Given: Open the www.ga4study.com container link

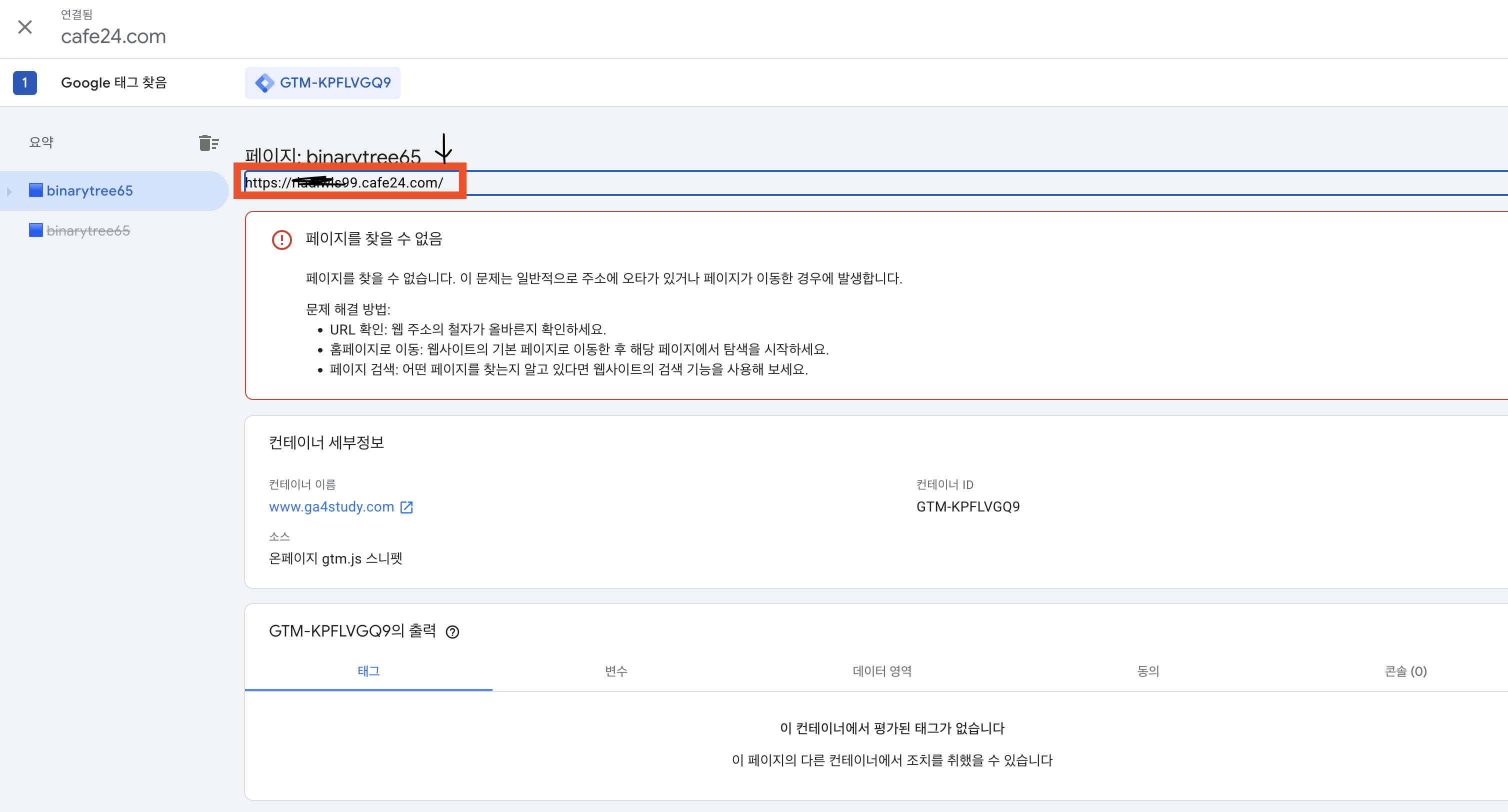Looking at the screenshot, I should click(331, 507).
